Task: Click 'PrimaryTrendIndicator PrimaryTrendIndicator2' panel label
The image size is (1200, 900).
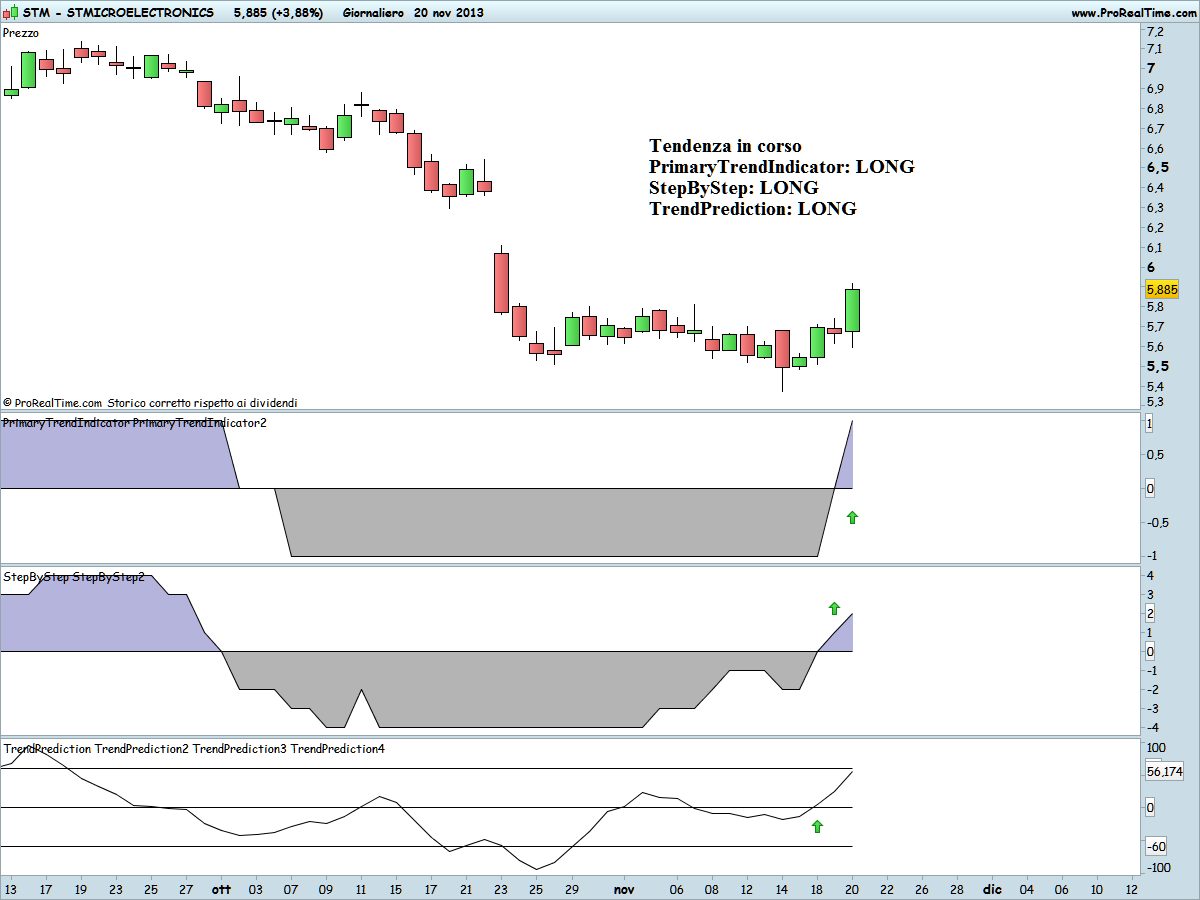Action: click(135, 423)
